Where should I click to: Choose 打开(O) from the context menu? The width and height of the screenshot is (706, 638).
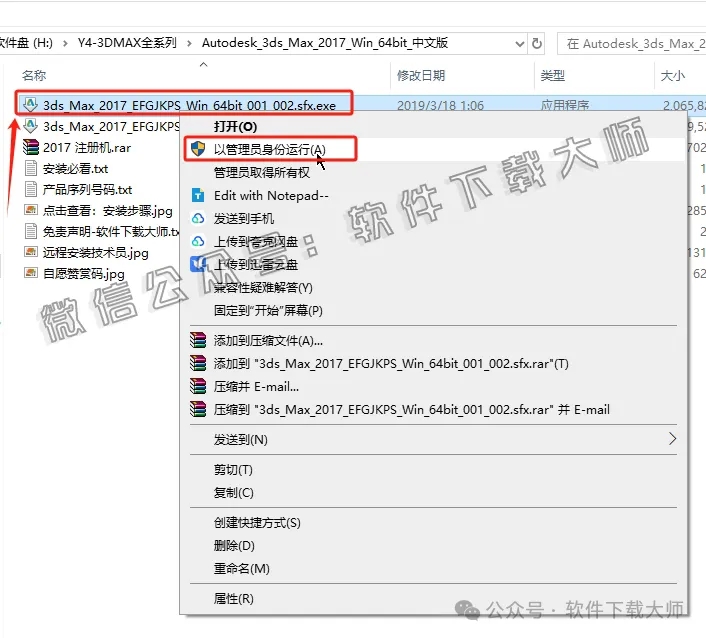click(235, 127)
